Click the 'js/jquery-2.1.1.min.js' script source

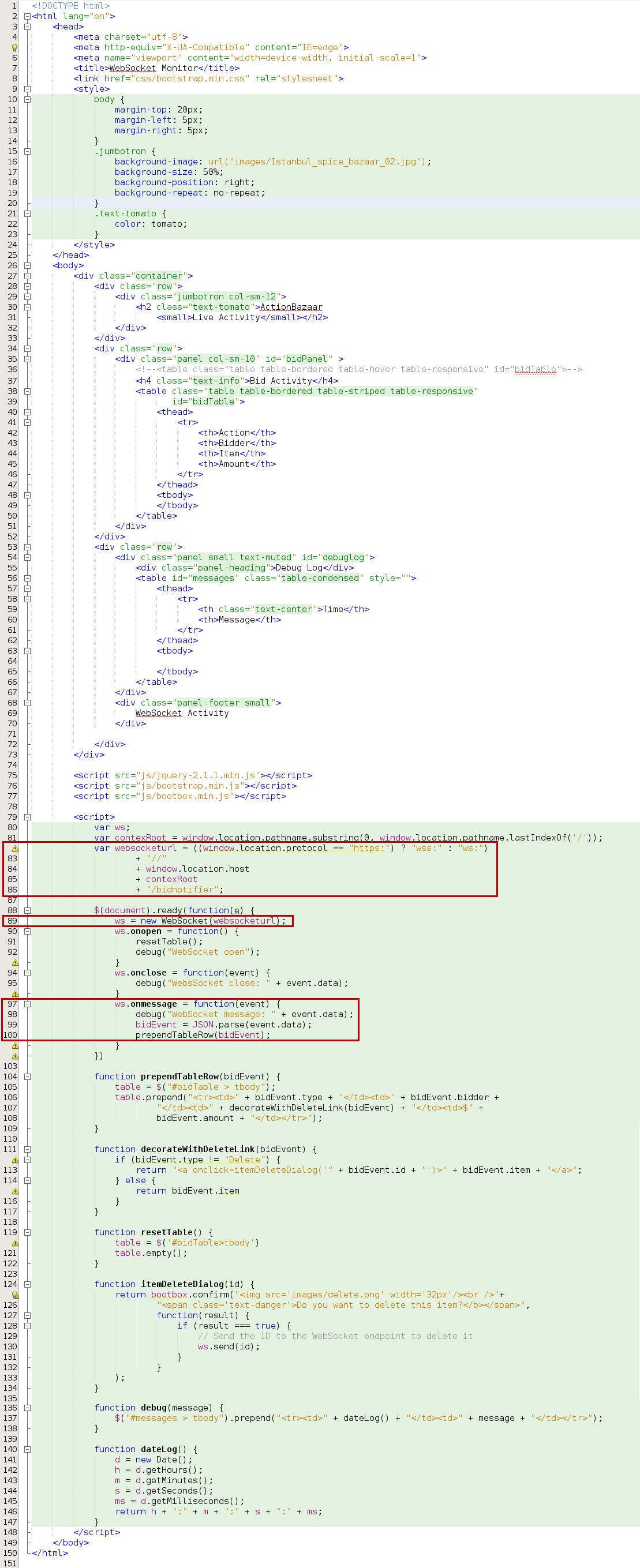(198, 775)
